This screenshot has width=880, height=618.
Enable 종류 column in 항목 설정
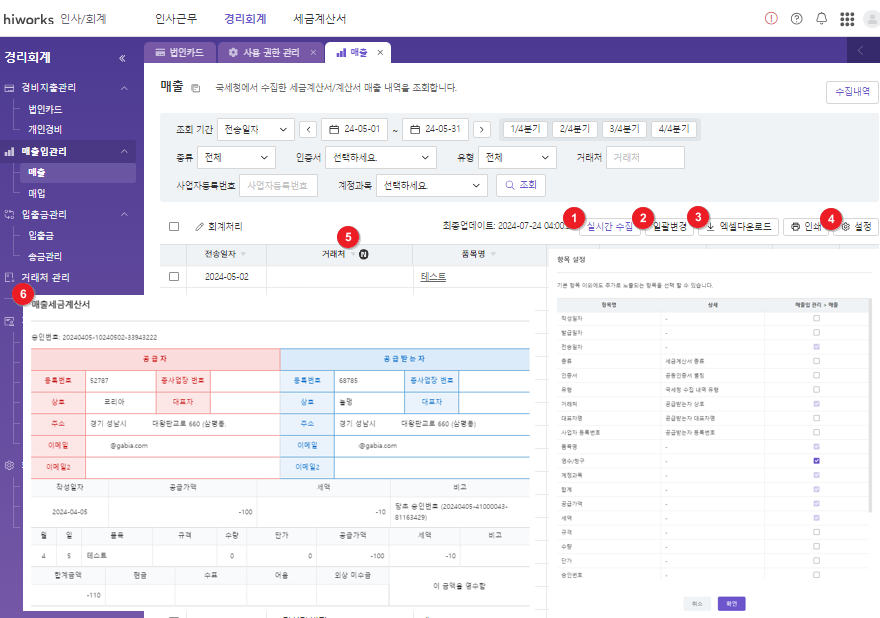817,361
